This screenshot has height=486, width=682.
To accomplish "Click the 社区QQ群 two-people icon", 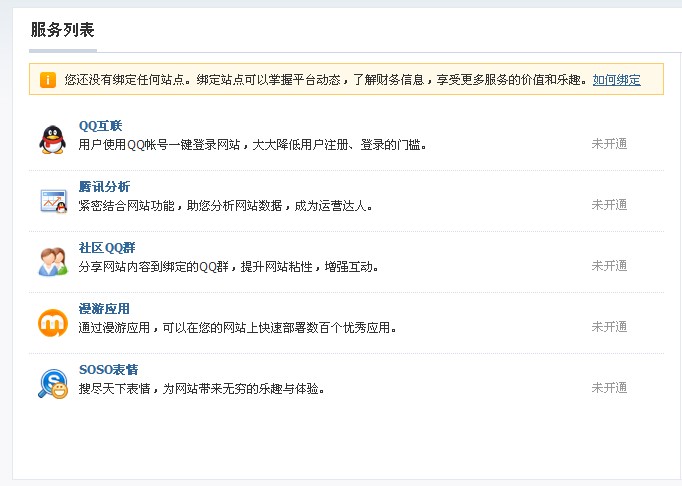I will [53, 261].
